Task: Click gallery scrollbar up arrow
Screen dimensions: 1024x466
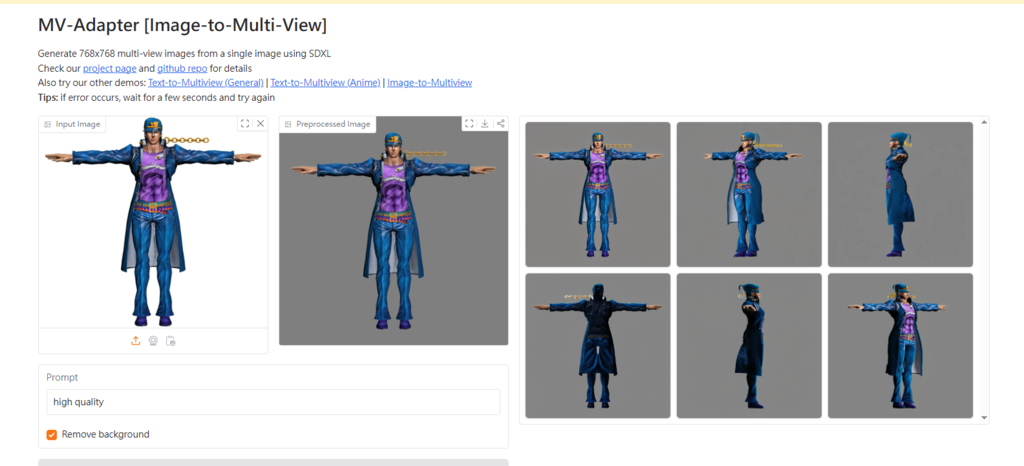Action: pyautogui.click(x=984, y=123)
